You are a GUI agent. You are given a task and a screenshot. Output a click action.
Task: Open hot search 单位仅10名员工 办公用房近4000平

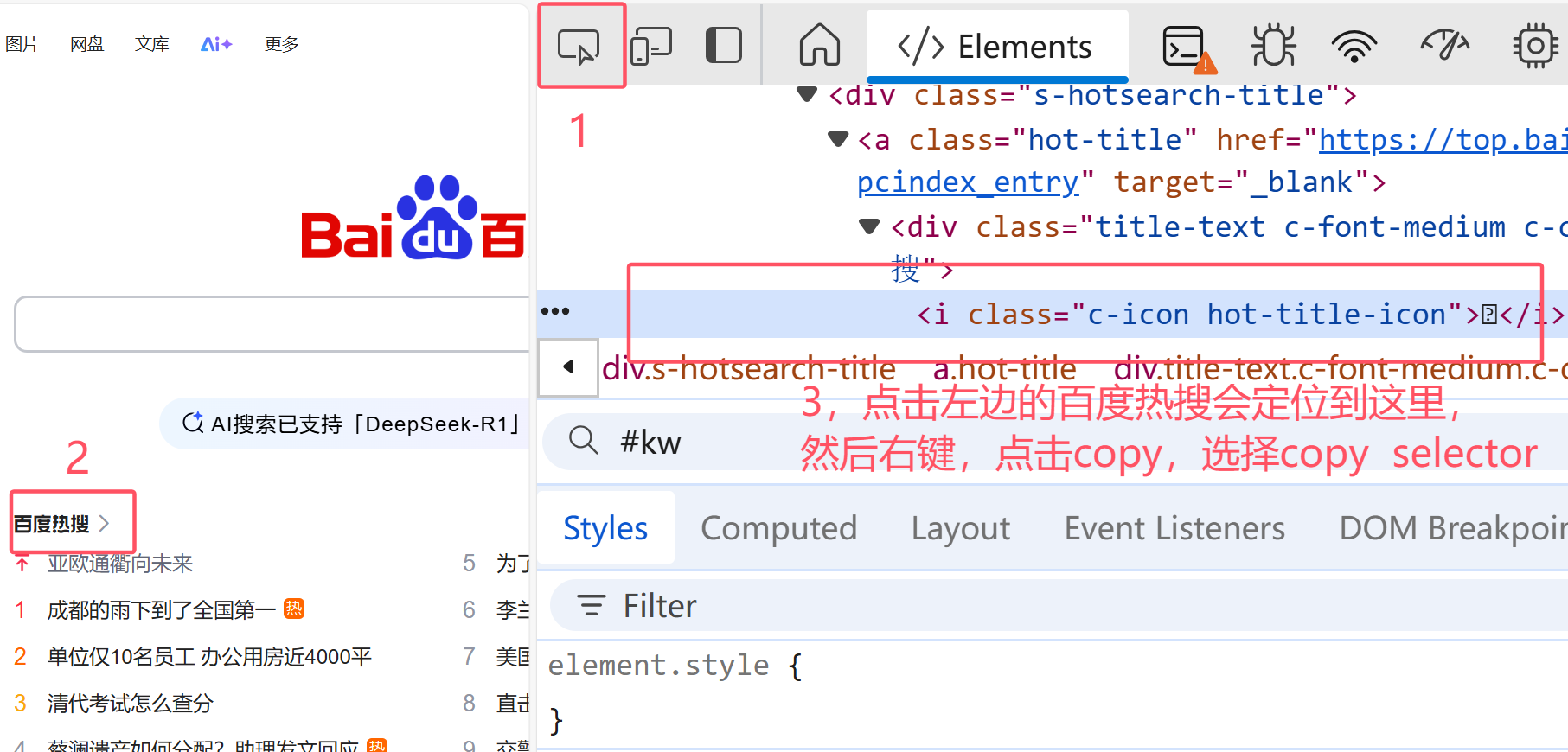(209, 657)
